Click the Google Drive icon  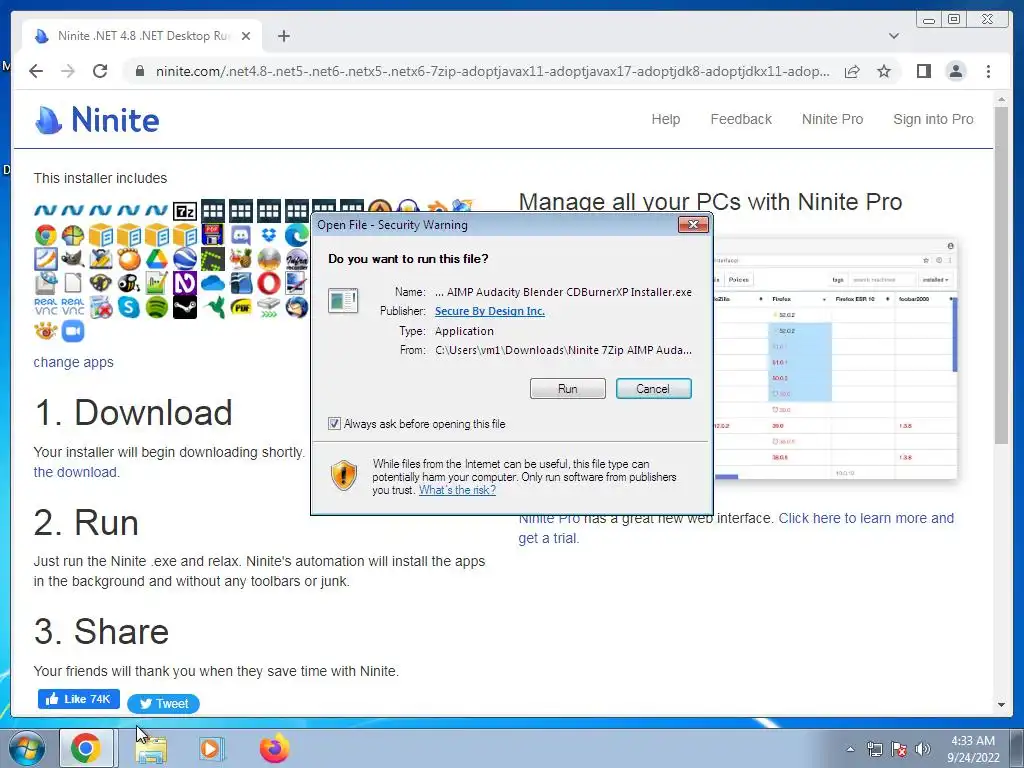[x=157, y=259]
